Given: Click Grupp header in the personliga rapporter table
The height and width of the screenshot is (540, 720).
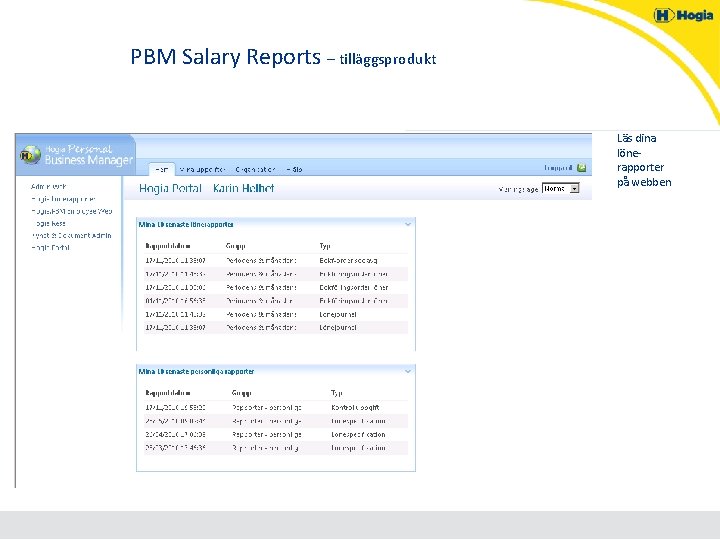Looking at the screenshot, I should pos(242,393).
